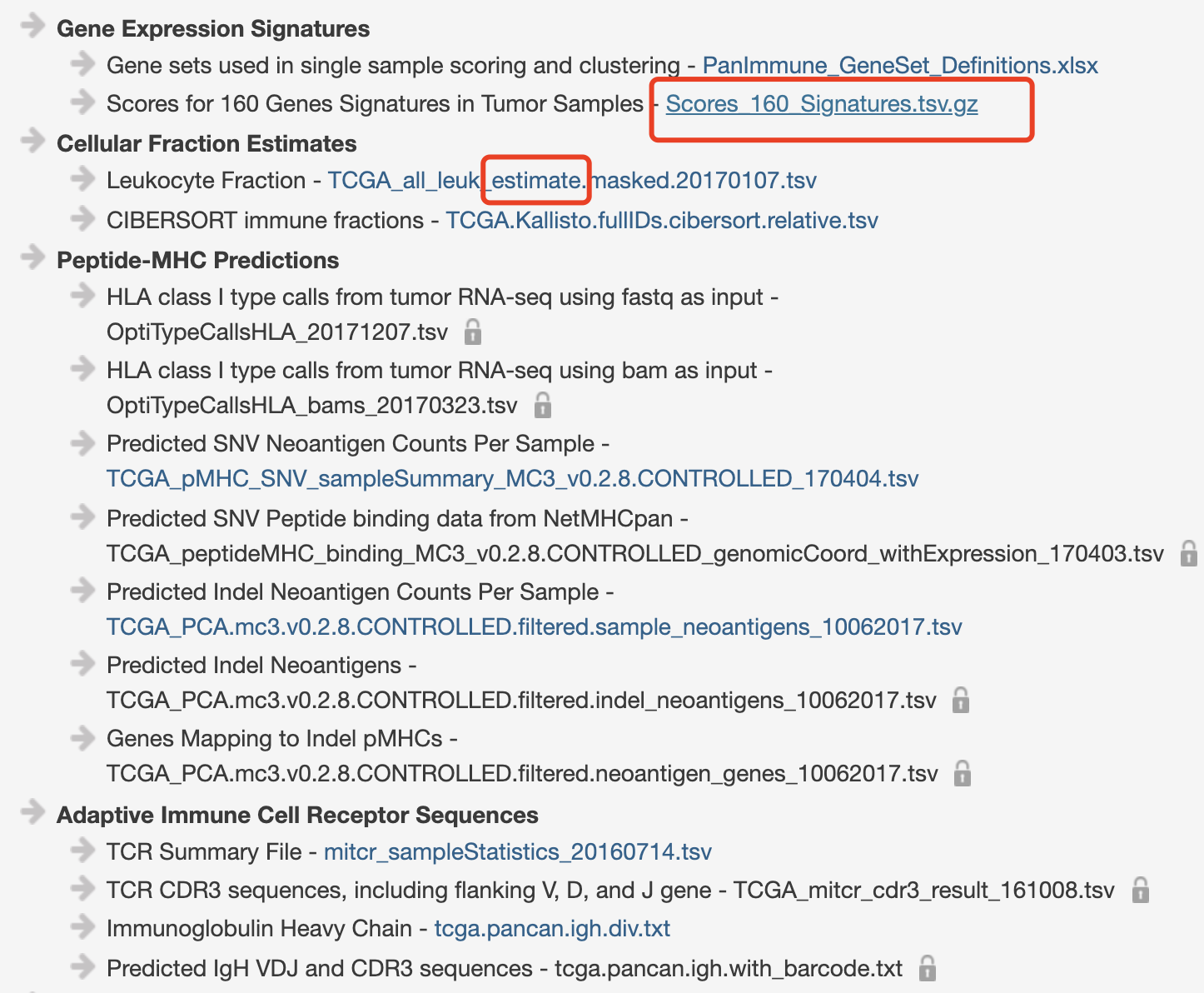Download Scores_160_Signatures.tsv.gz file
1204x993 pixels.
tap(822, 104)
